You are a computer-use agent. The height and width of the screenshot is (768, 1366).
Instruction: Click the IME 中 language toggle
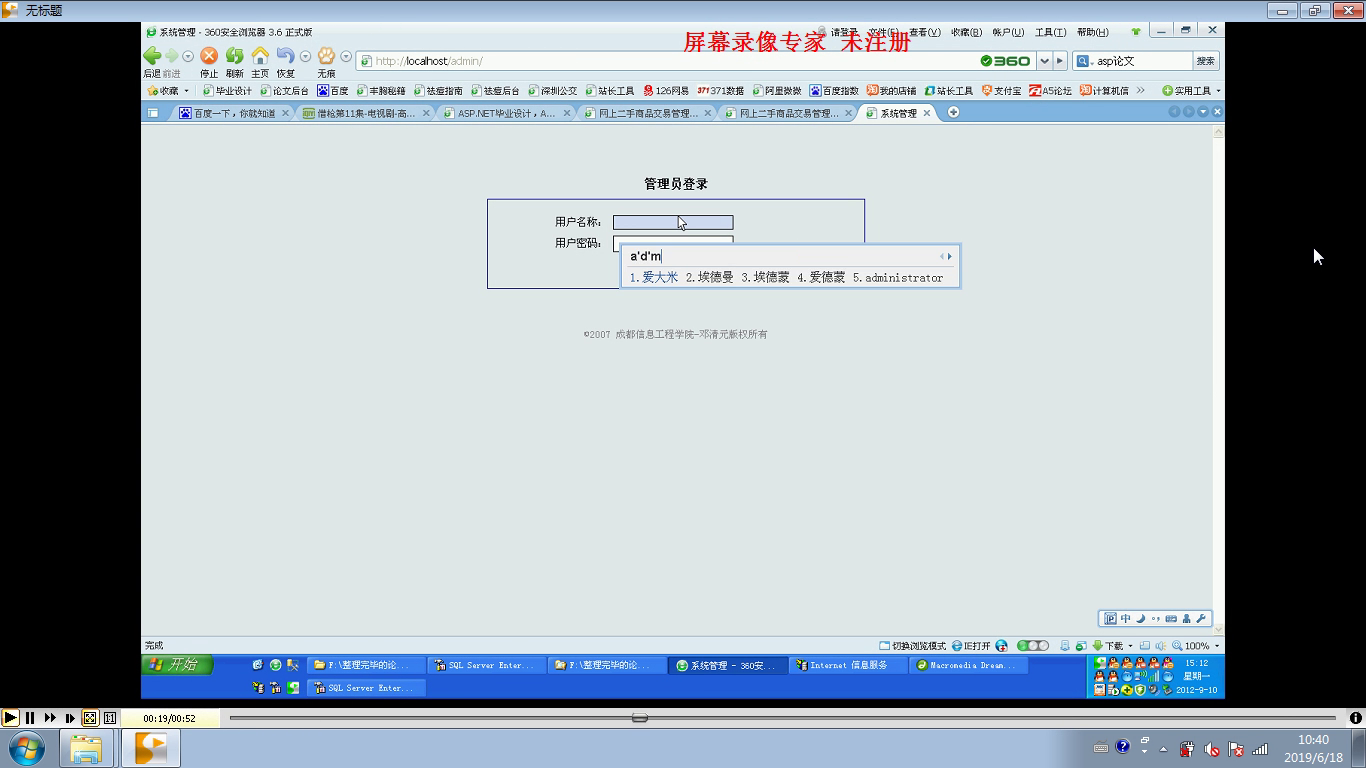click(x=1125, y=619)
